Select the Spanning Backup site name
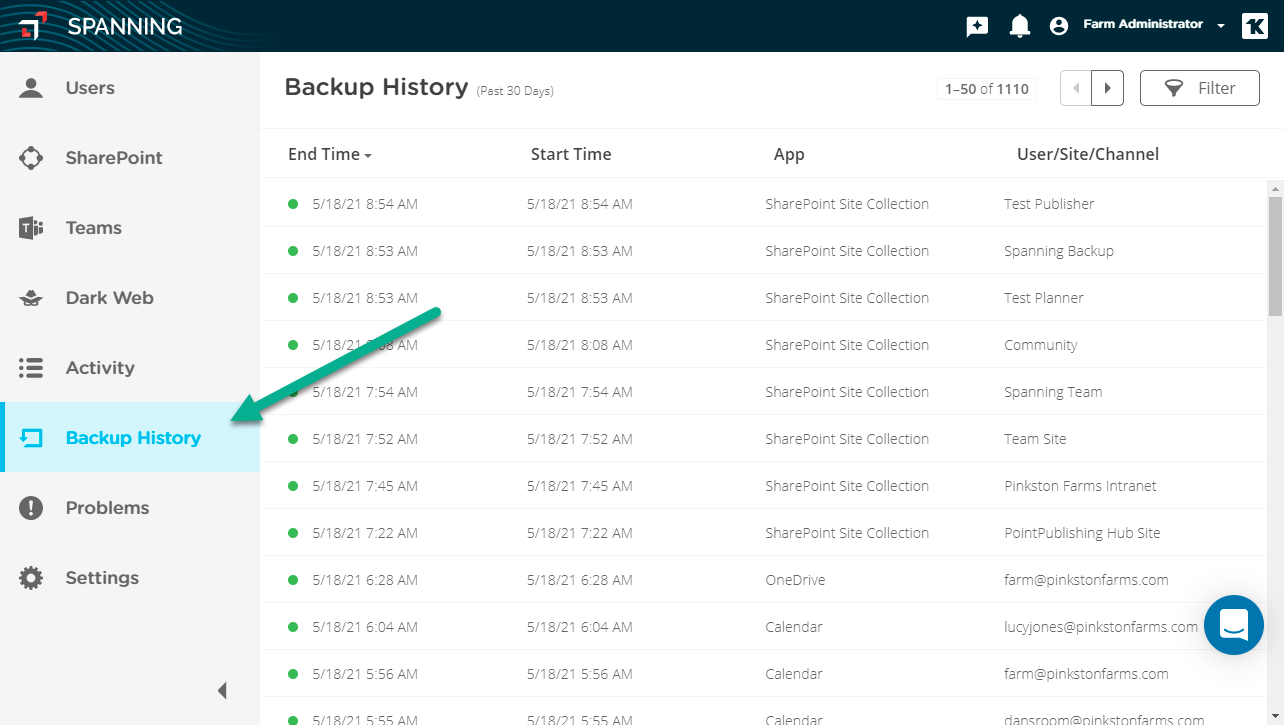This screenshot has width=1284, height=725. pyautogui.click(x=1059, y=251)
